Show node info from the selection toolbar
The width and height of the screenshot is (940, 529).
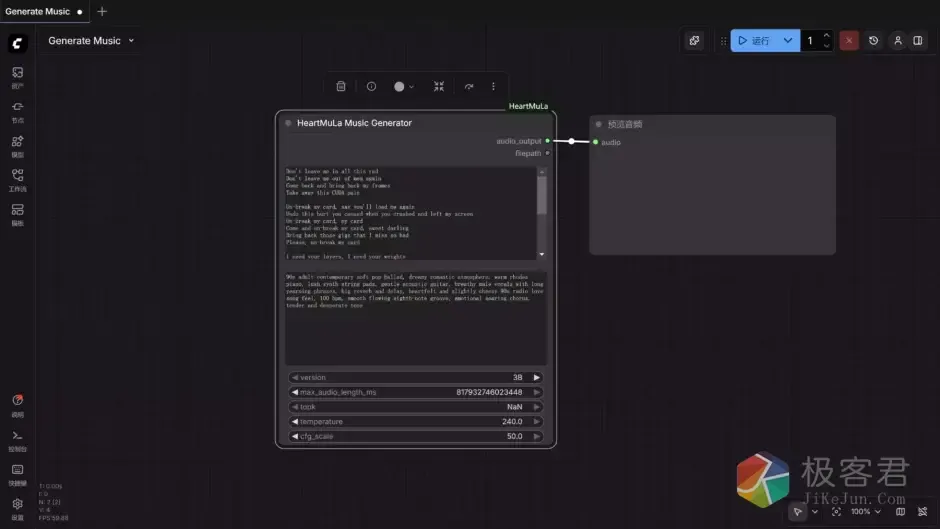point(371,87)
